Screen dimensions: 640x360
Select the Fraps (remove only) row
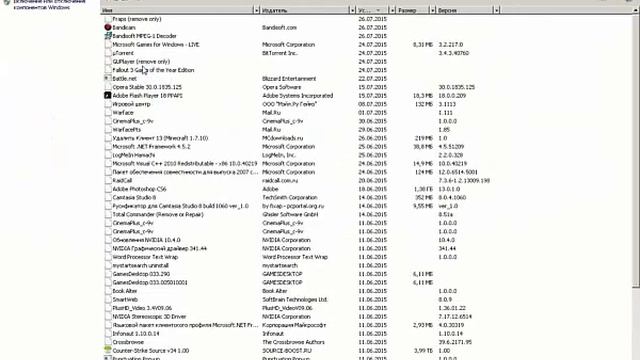pos(137,19)
